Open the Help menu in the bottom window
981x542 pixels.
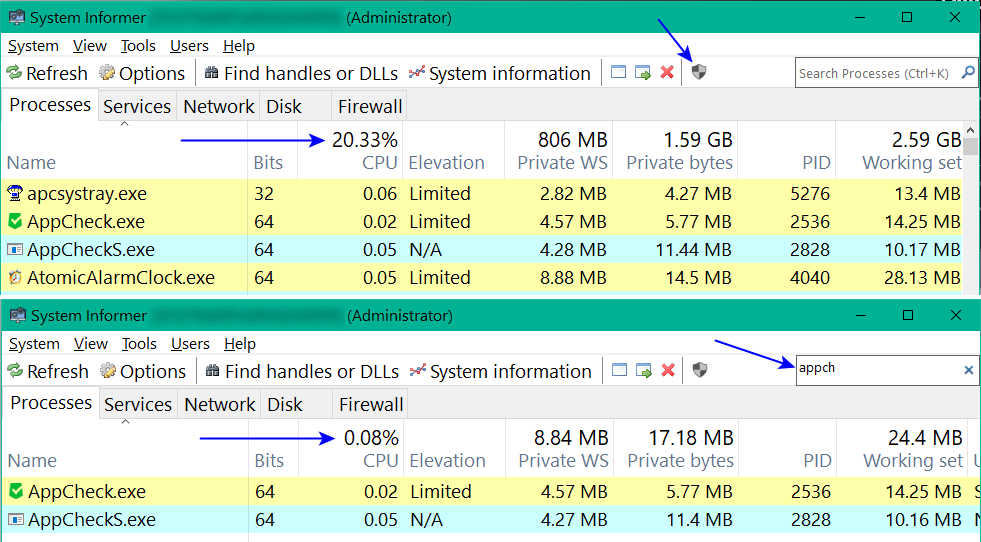[x=240, y=344]
